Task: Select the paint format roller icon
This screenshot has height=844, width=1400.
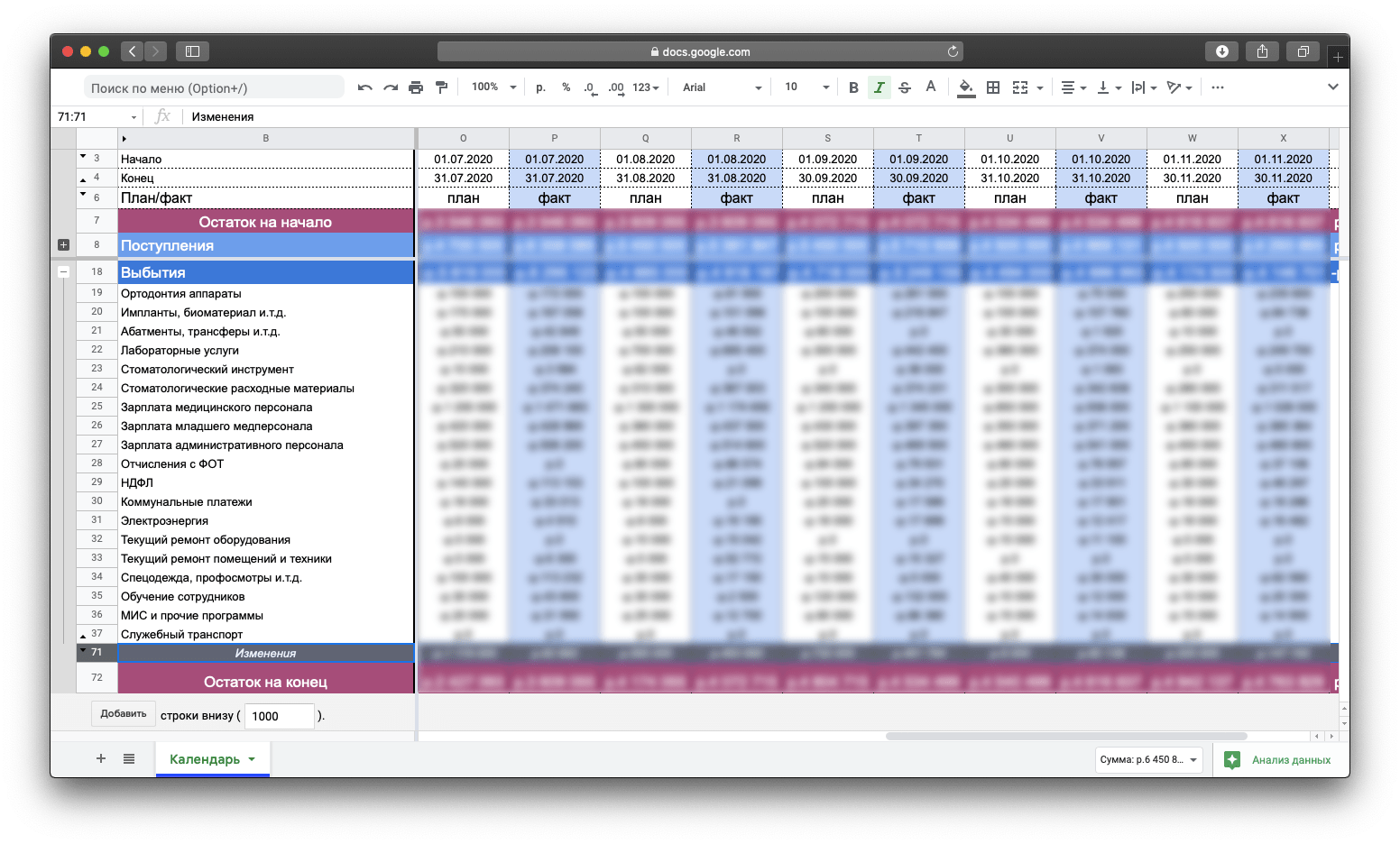Action: tap(441, 87)
